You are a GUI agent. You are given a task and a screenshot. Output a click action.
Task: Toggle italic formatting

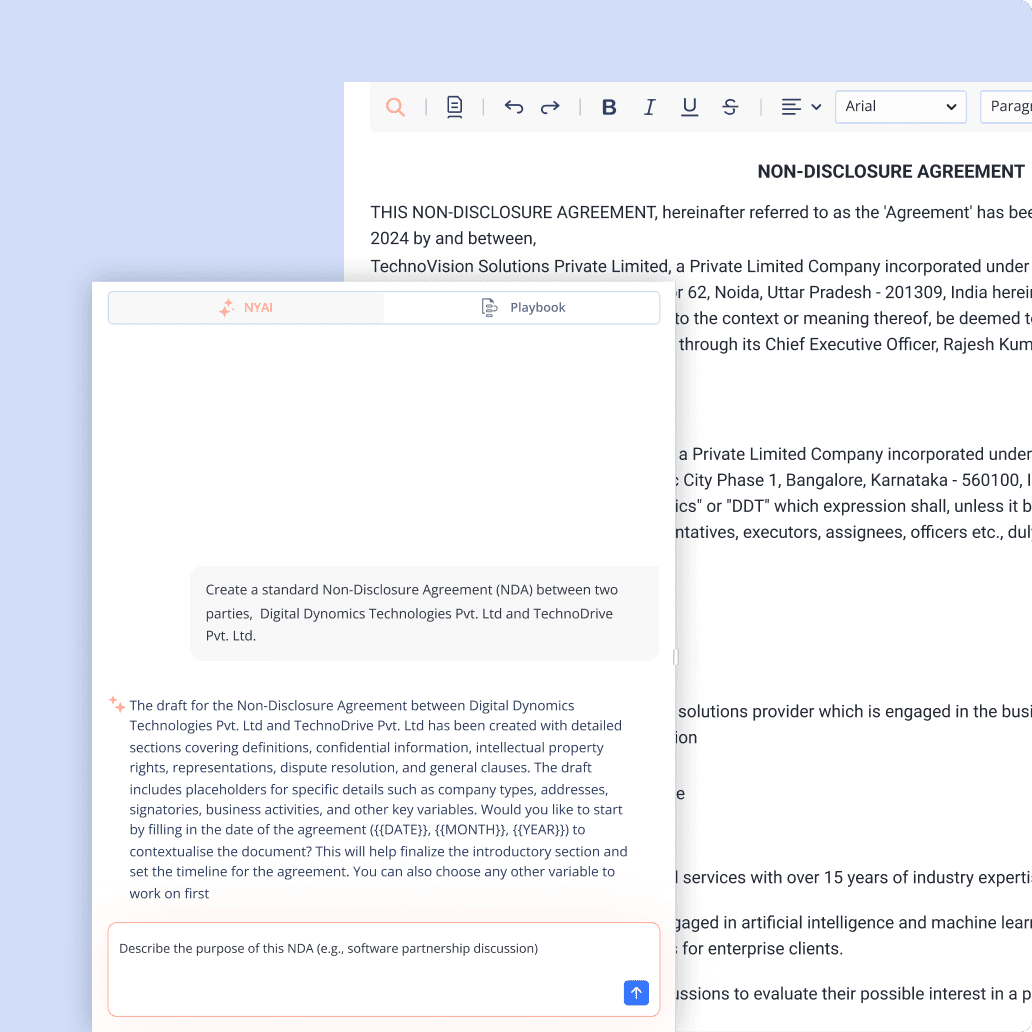point(649,107)
